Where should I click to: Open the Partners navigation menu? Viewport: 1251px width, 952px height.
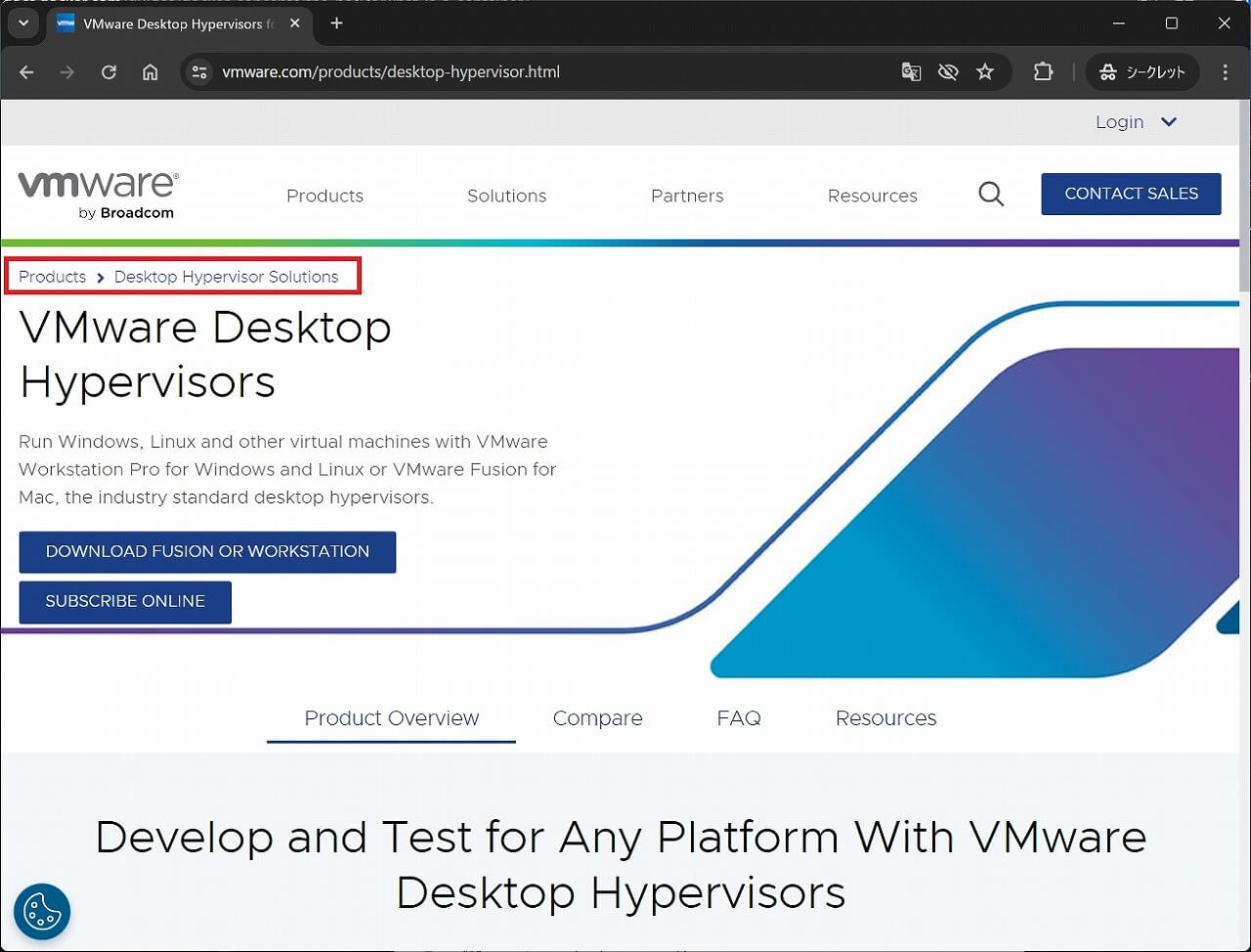tap(687, 195)
